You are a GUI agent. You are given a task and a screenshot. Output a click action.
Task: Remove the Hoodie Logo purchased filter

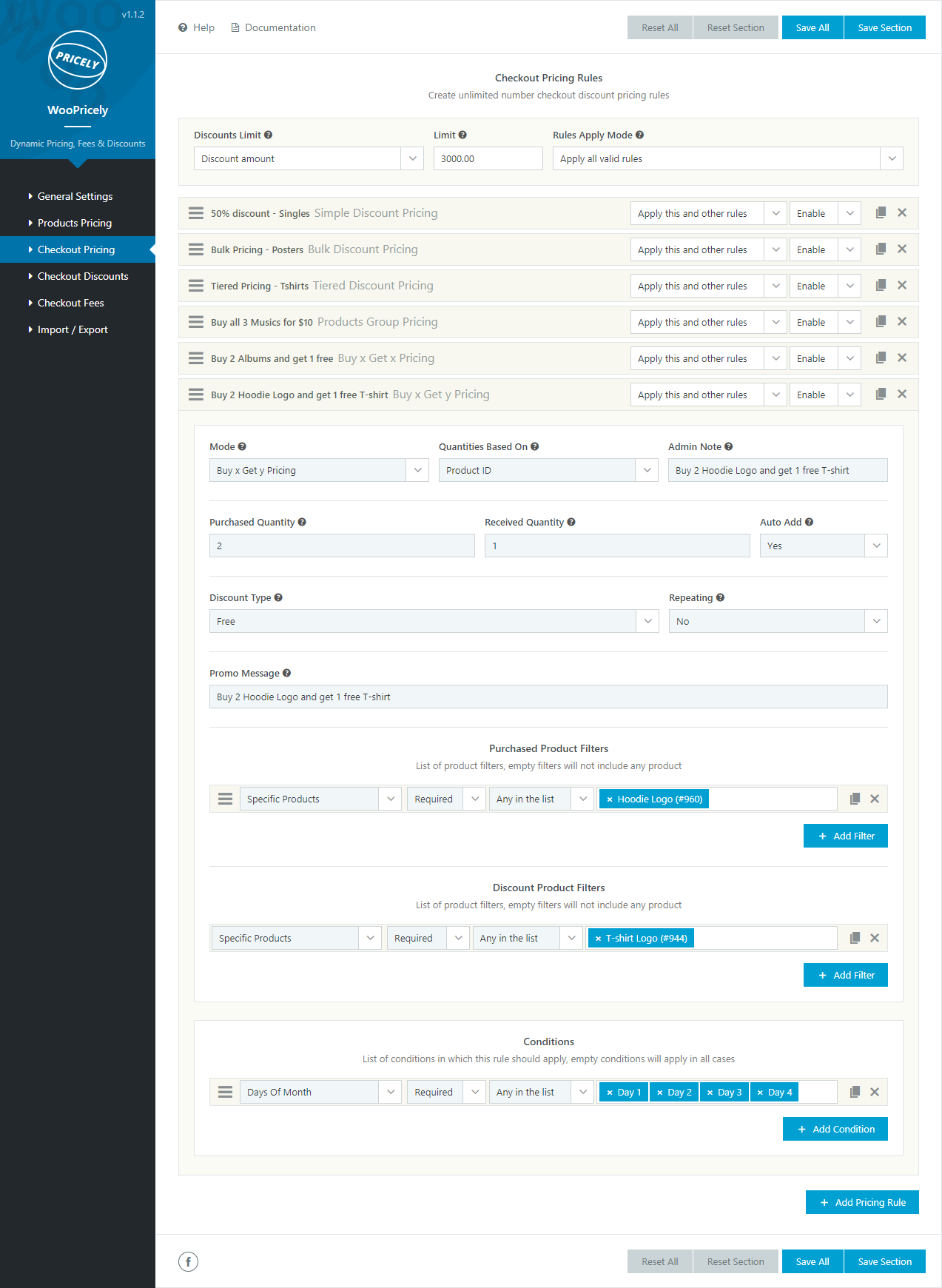[x=875, y=799]
